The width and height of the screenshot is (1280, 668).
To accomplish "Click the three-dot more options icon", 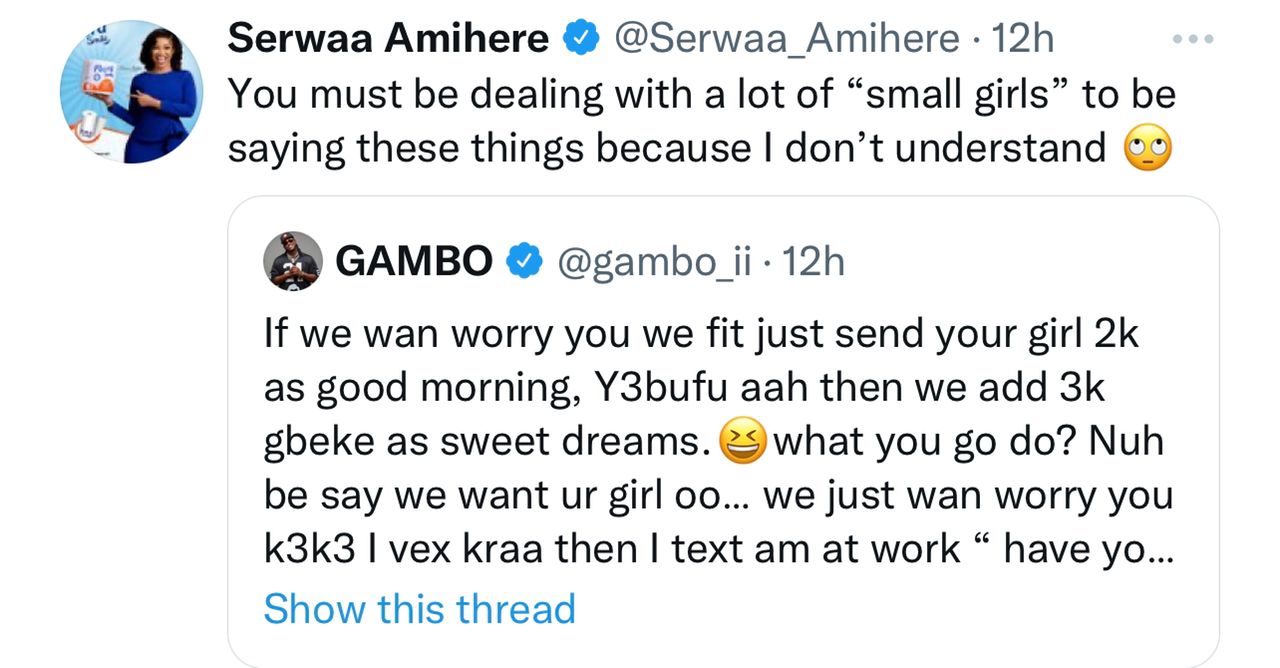I will click(1191, 40).
